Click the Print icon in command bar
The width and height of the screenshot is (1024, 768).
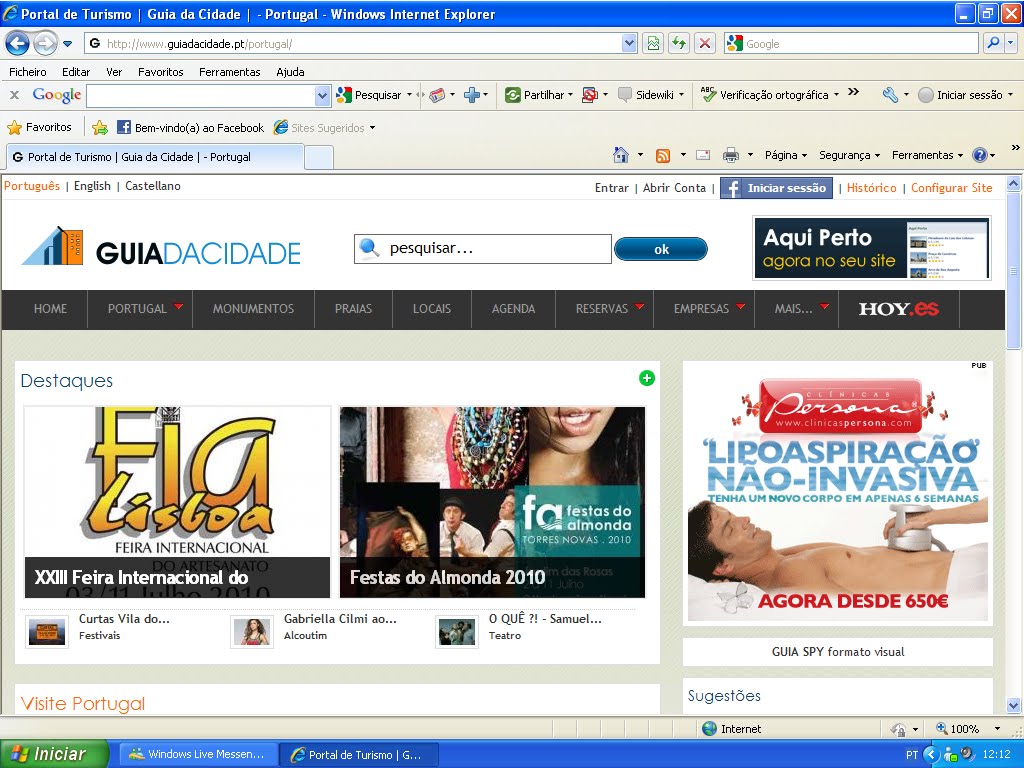pos(731,155)
